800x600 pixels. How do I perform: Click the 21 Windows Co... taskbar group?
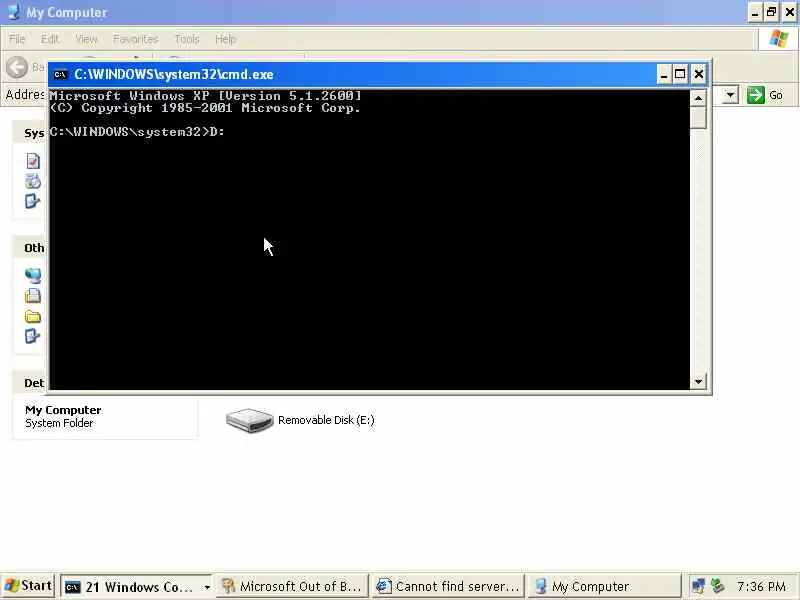click(x=138, y=587)
